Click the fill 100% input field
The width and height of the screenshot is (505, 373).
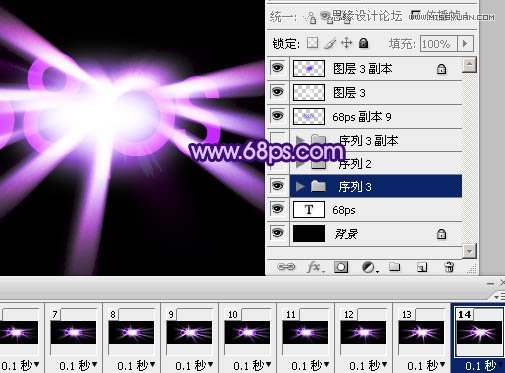pyautogui.click(x=438, y=44)
